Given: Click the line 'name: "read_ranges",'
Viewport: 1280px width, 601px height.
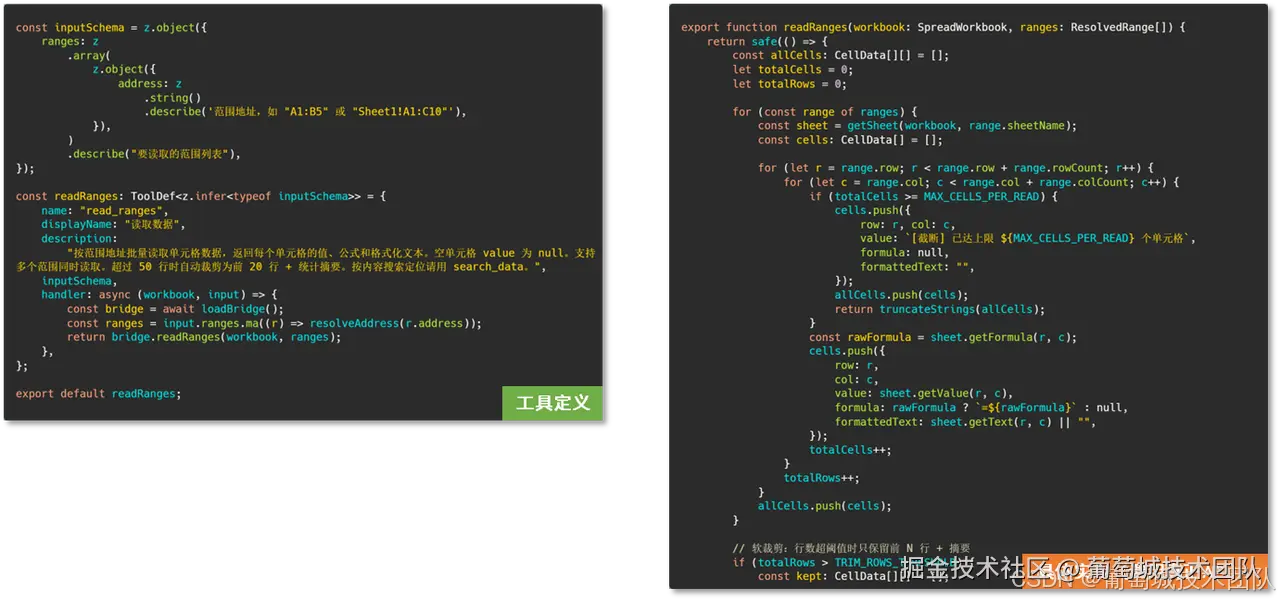Looking at the screenshot, I should click(103, 211).
